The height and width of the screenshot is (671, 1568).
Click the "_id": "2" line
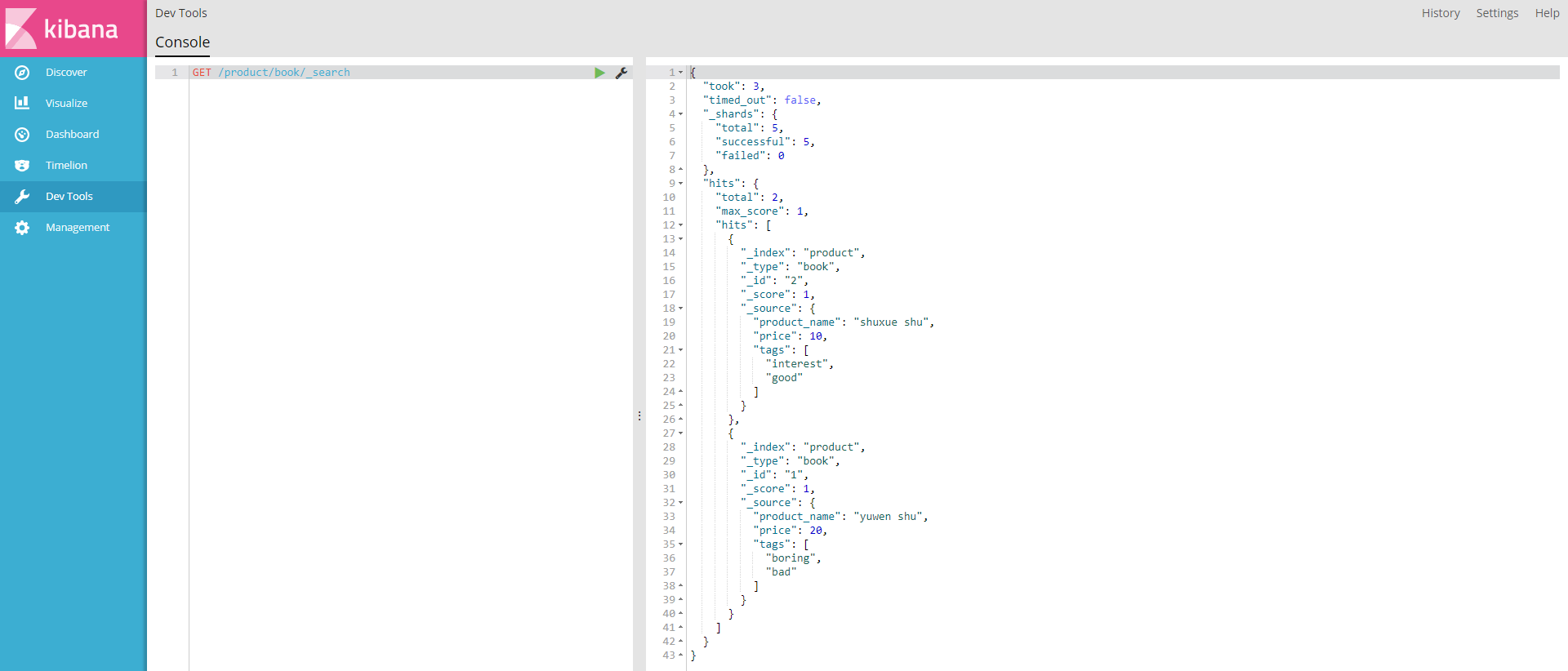pyautogui.click(x=774, y=281)
